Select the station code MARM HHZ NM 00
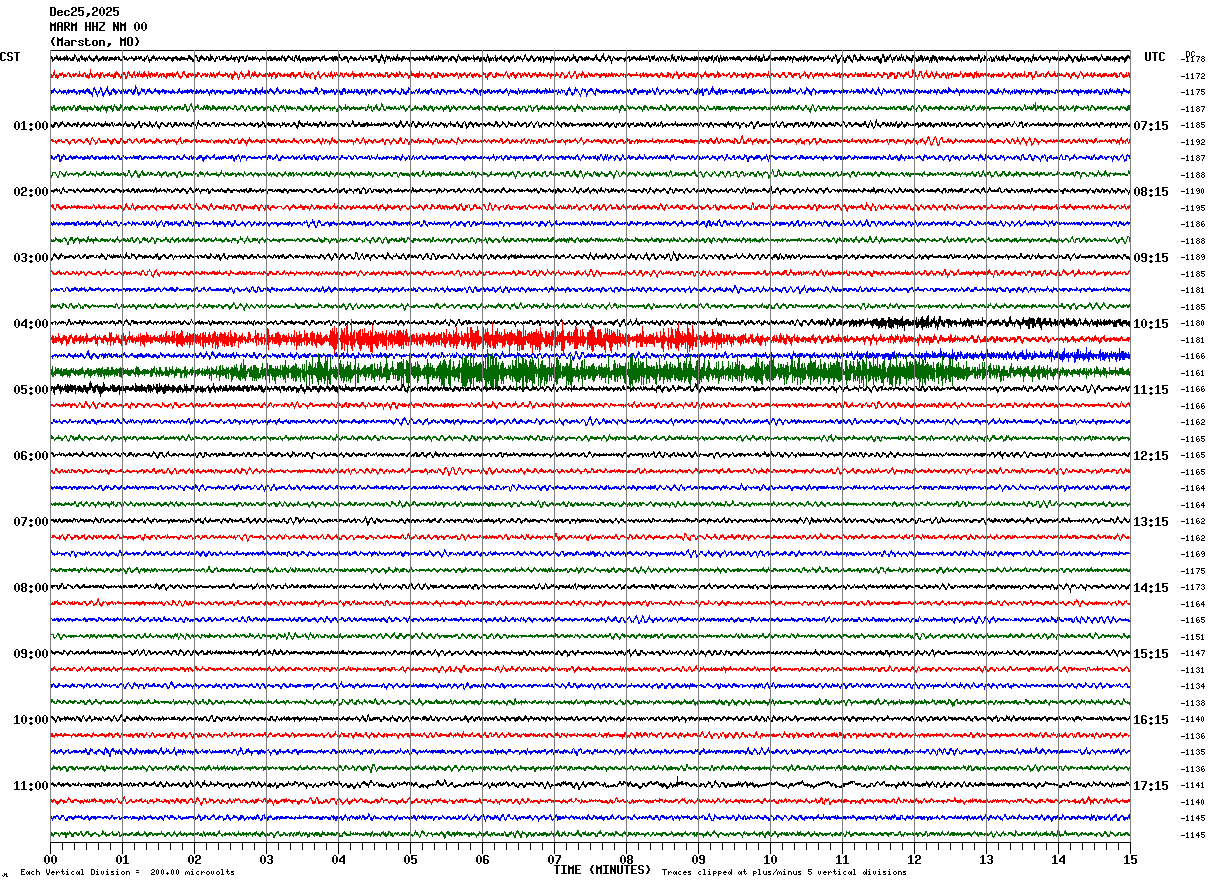 coord(98,27)
